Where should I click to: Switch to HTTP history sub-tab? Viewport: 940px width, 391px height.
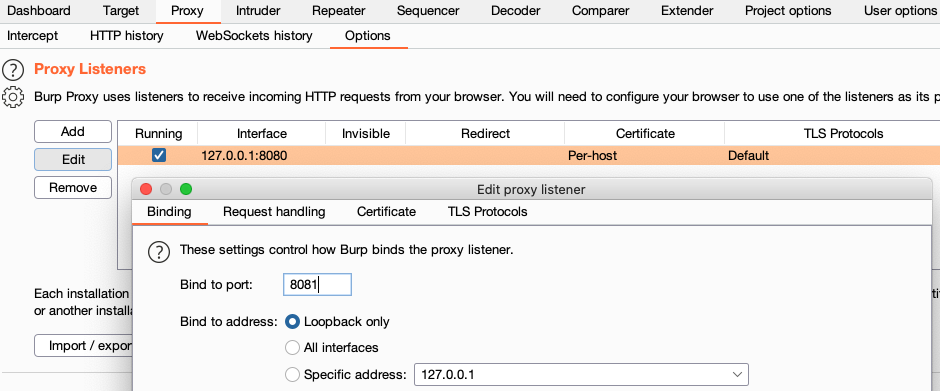coord(126,36)
